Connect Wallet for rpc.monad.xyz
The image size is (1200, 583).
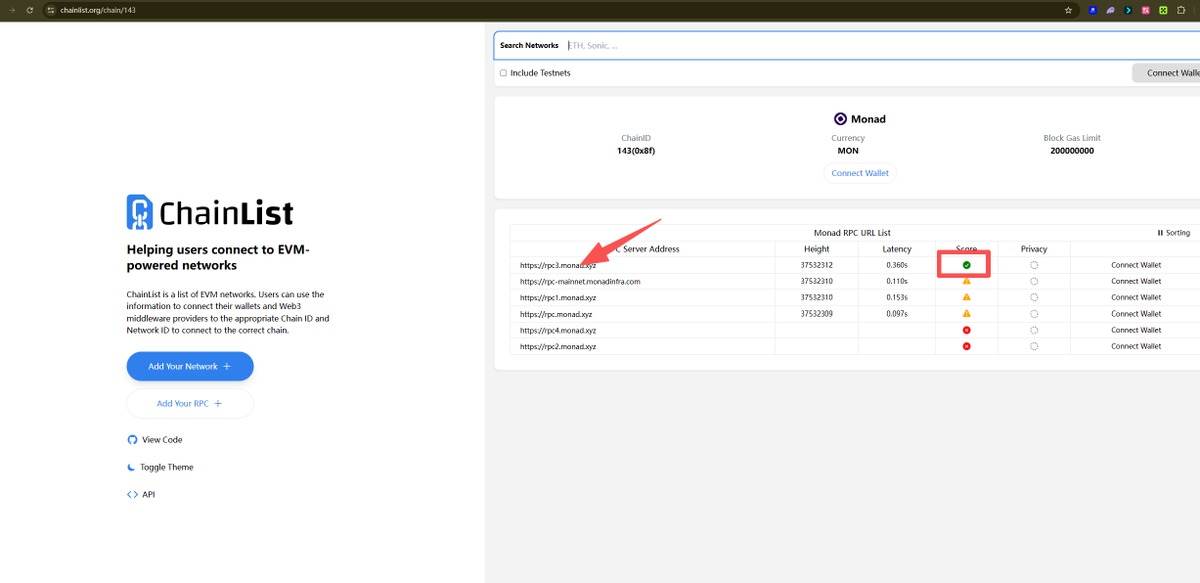coord(1136,314)
